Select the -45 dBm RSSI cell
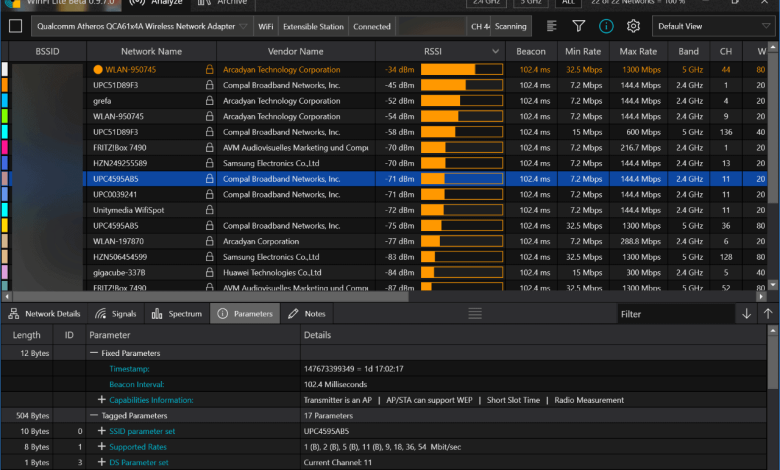780x470 pixels. point(399,85)
